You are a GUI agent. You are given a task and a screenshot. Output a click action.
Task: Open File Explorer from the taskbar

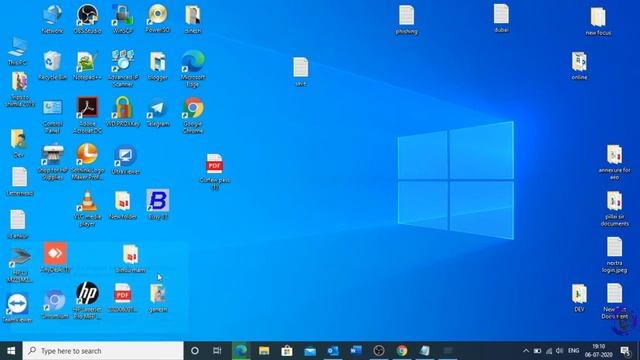[264, 351]
